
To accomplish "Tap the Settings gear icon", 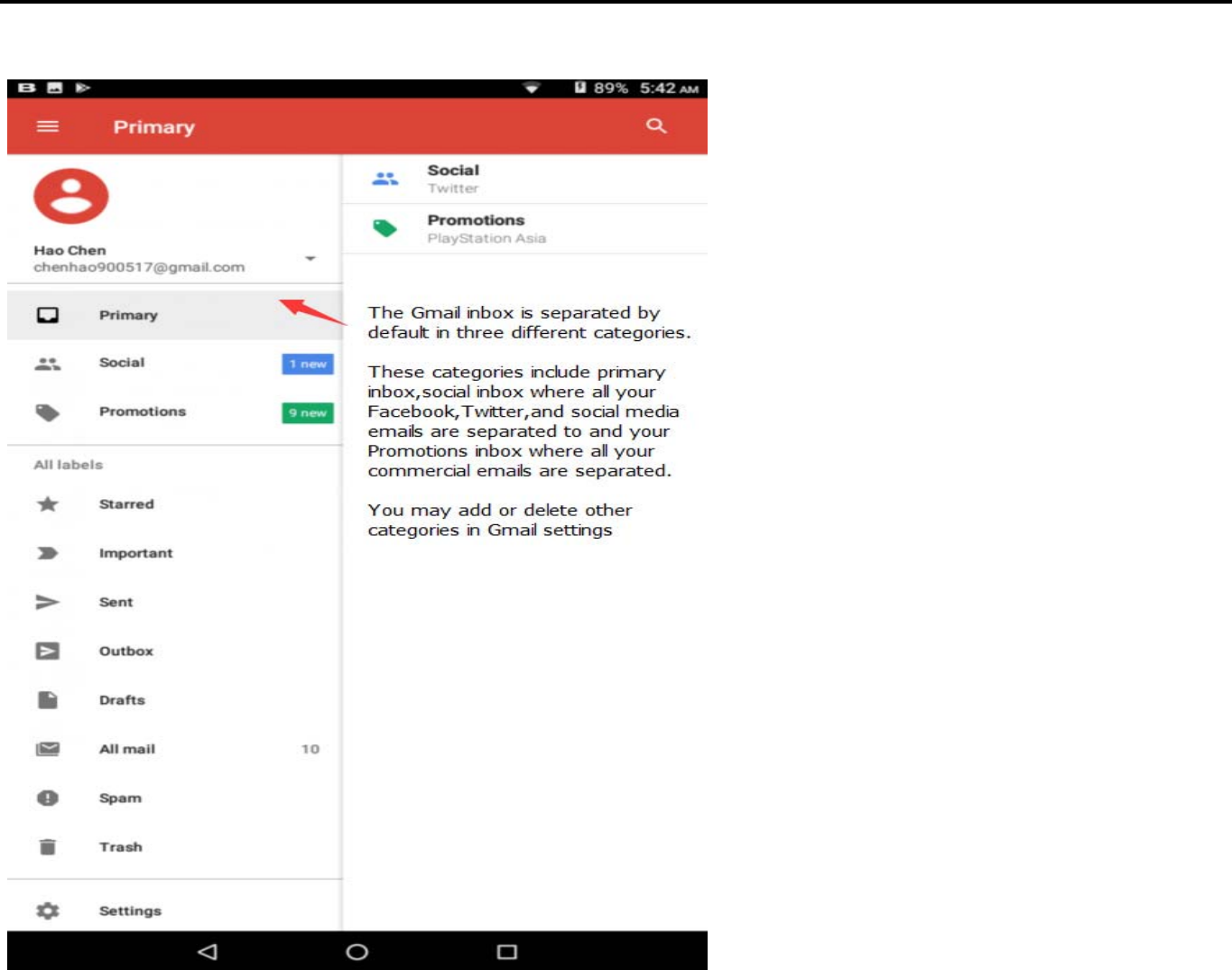I will pyautogui.click(x=48, y=910).
